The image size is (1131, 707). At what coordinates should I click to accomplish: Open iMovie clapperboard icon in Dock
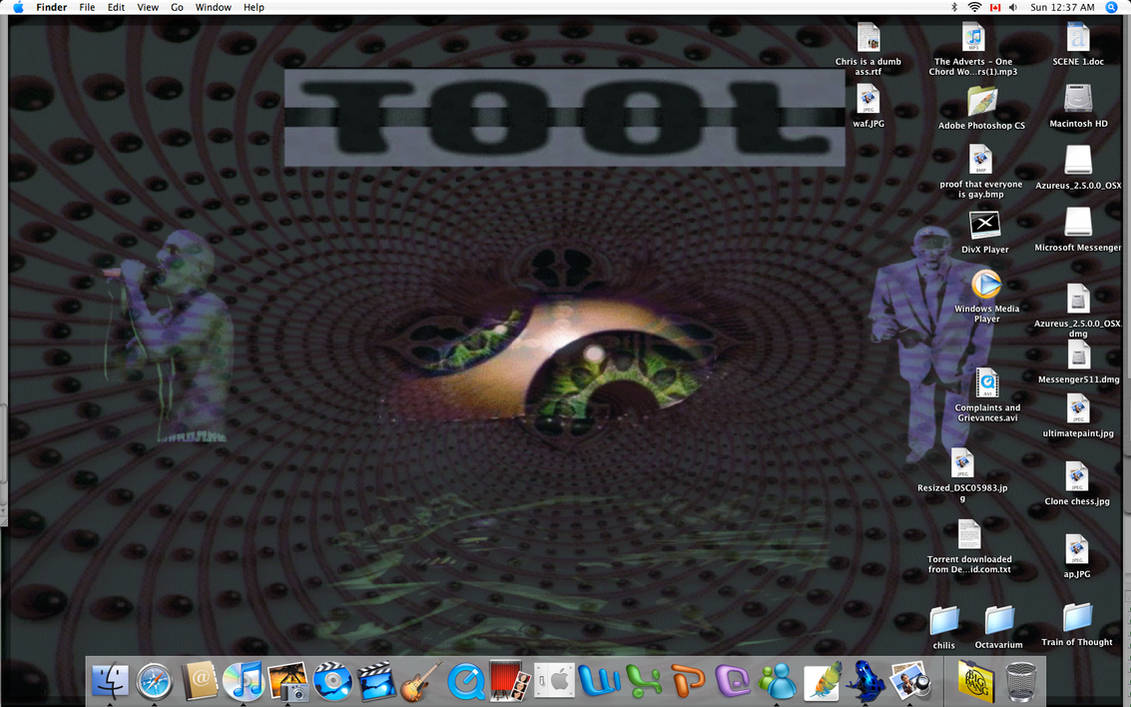coord(377,681)
